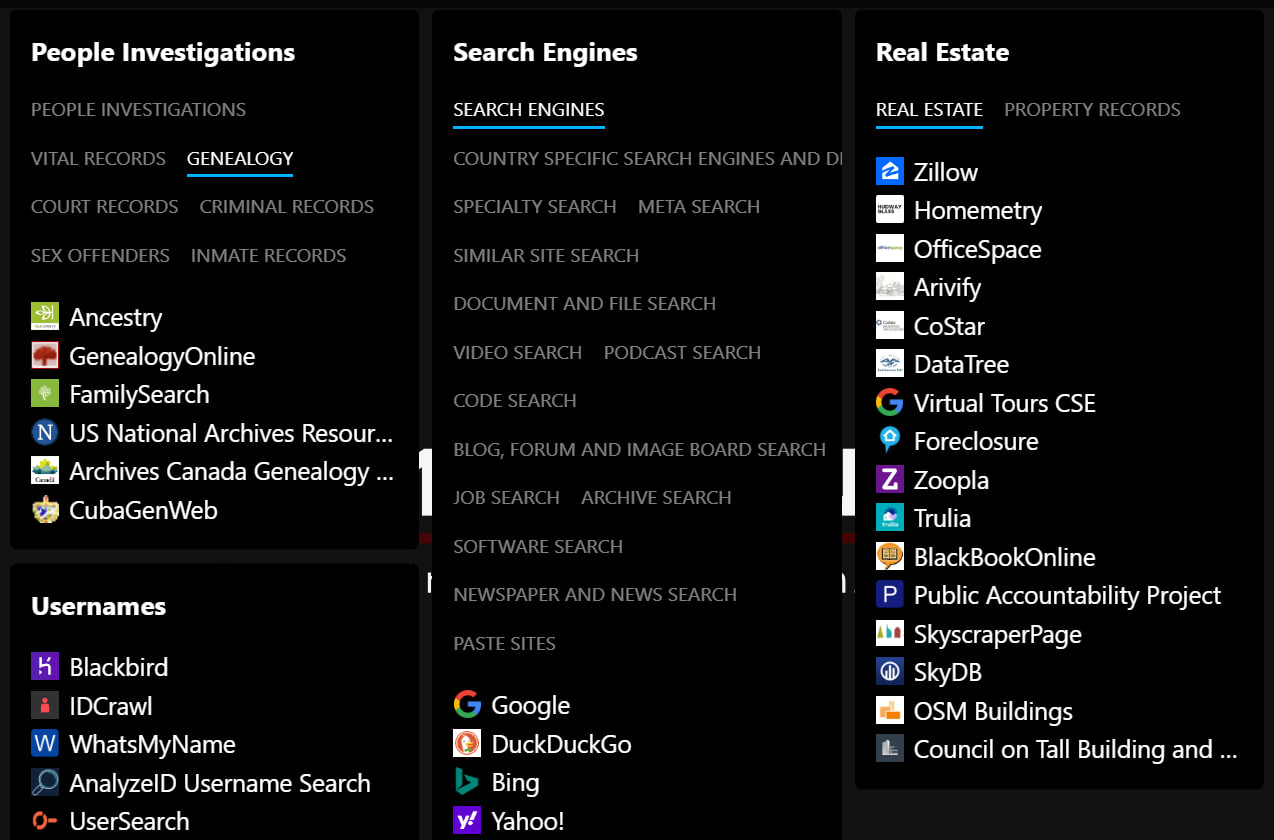Screen dimensions: 1274x840
Task: Open the Code Search tab
Action: (x=515, y=401)
